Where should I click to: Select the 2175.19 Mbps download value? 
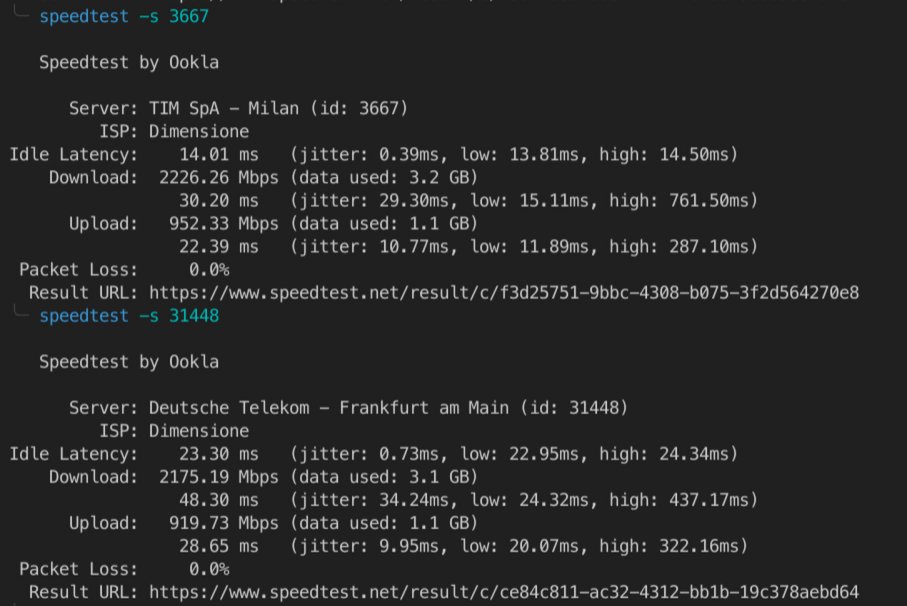pyautogui.click(x=220, y=477)
